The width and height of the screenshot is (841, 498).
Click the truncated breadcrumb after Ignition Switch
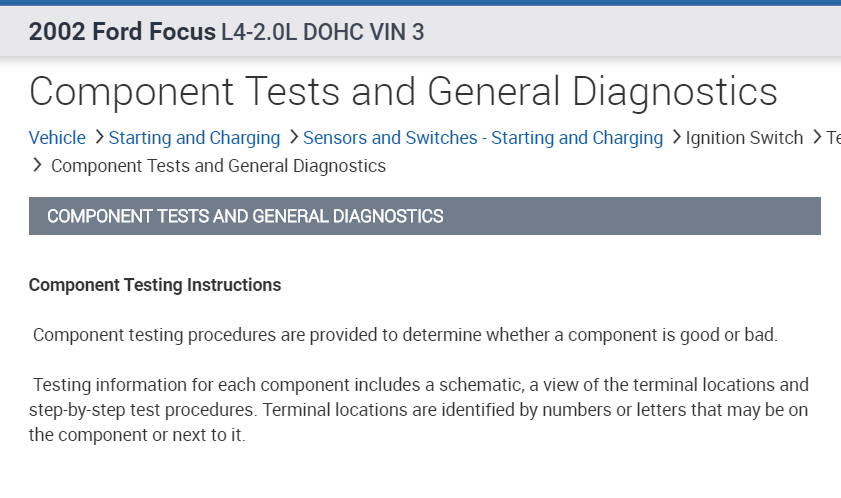[833, 138]
